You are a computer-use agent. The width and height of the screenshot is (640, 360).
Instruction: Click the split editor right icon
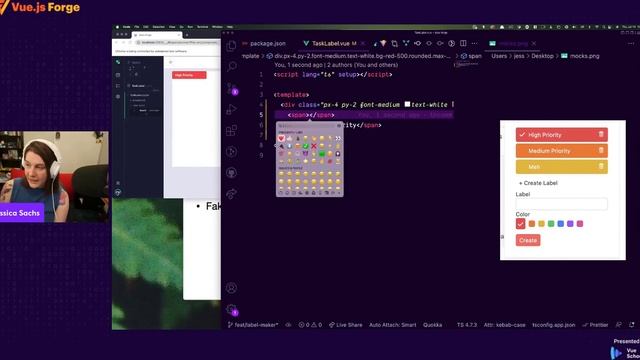[x=463, y=43]
